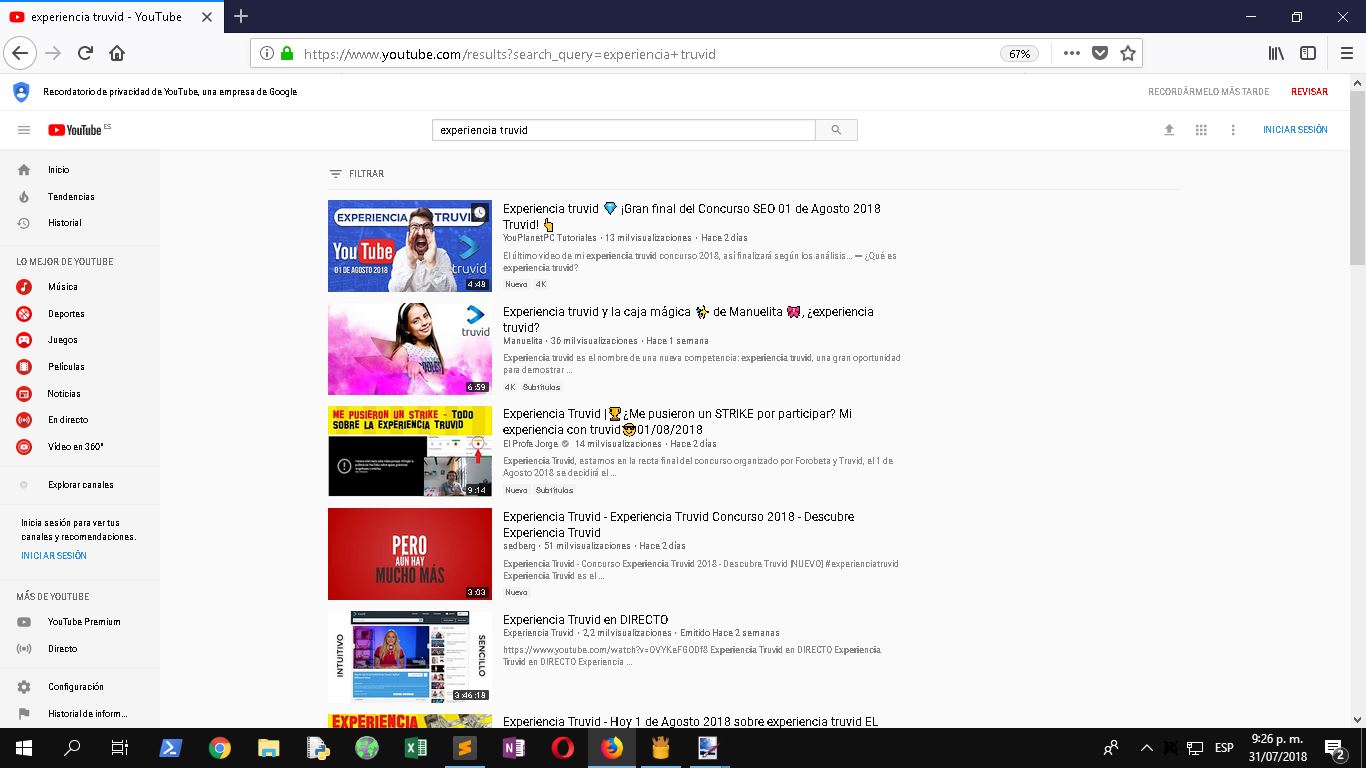Image resolution: width=1366 pixels, height=768 pixels.
Task: Open video title Experiencia Truvid en DIRECTO
Action: tap(586, 620)
